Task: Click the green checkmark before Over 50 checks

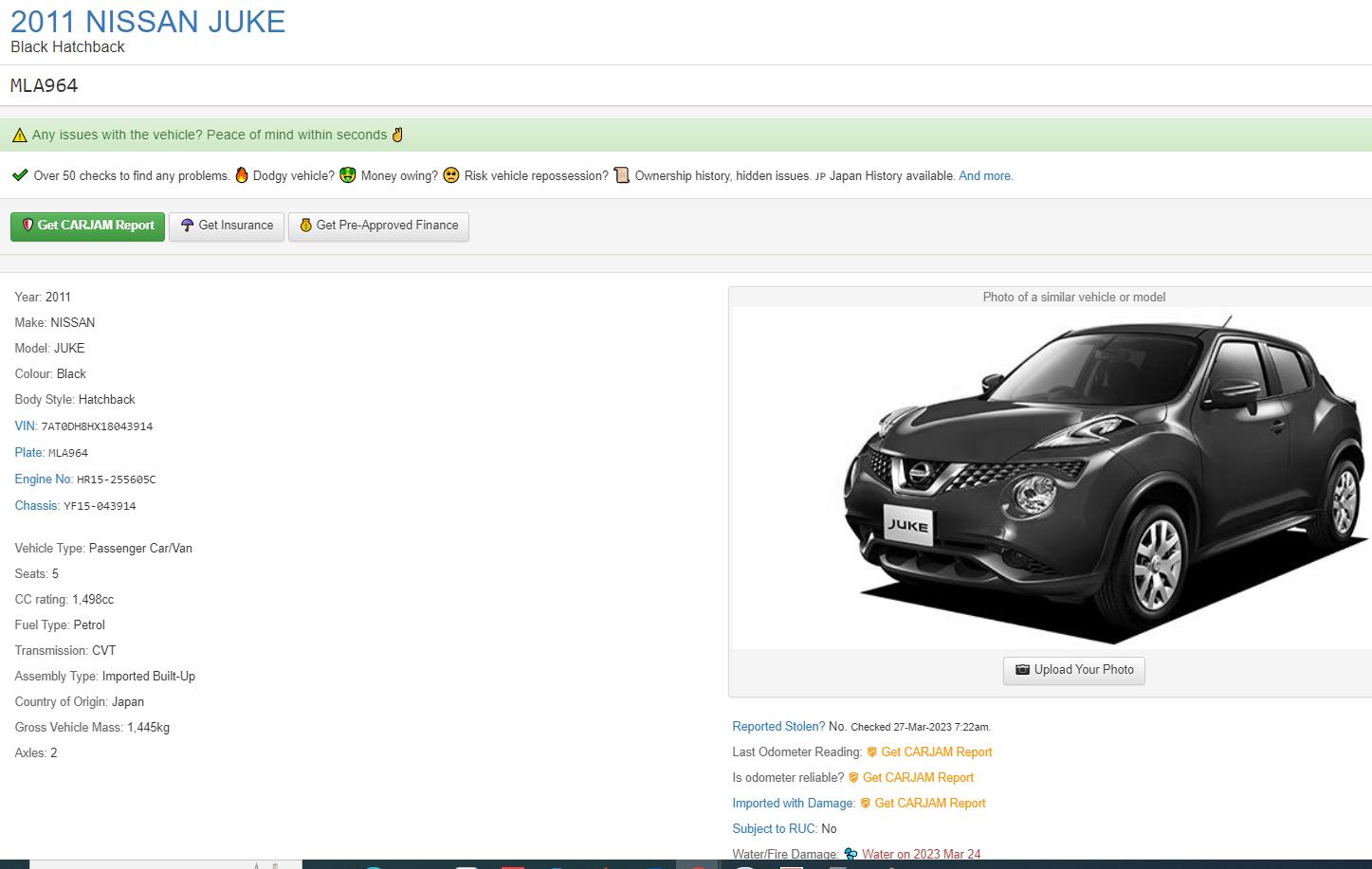Action: (20, 175)
